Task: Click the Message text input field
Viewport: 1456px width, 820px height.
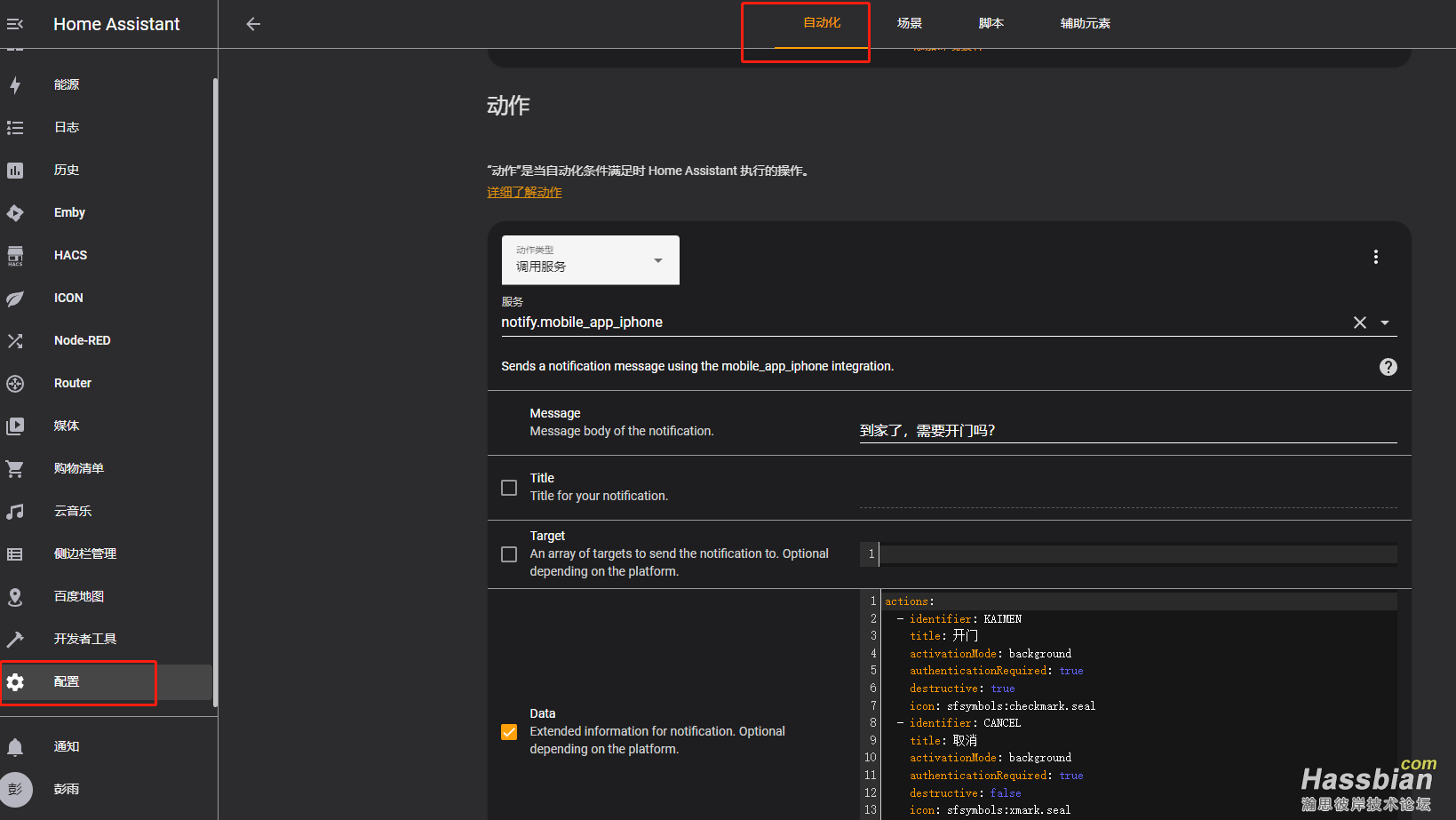Action: [x=1128, y=431]
